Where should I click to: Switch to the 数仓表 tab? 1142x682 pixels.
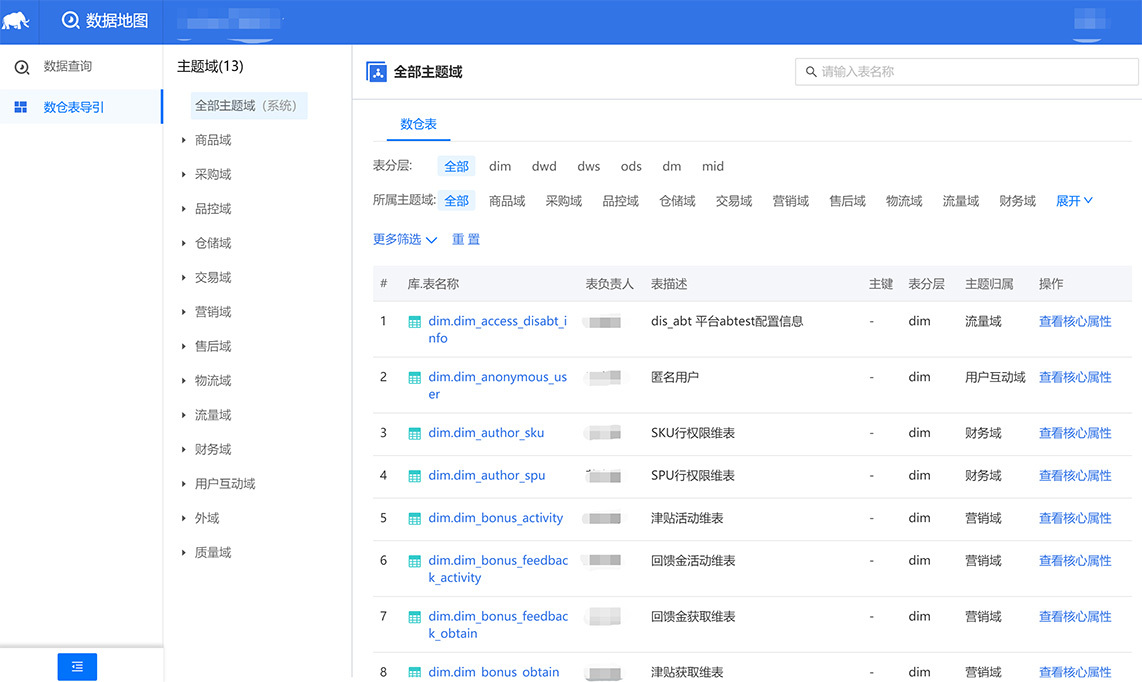pos(418,125)
